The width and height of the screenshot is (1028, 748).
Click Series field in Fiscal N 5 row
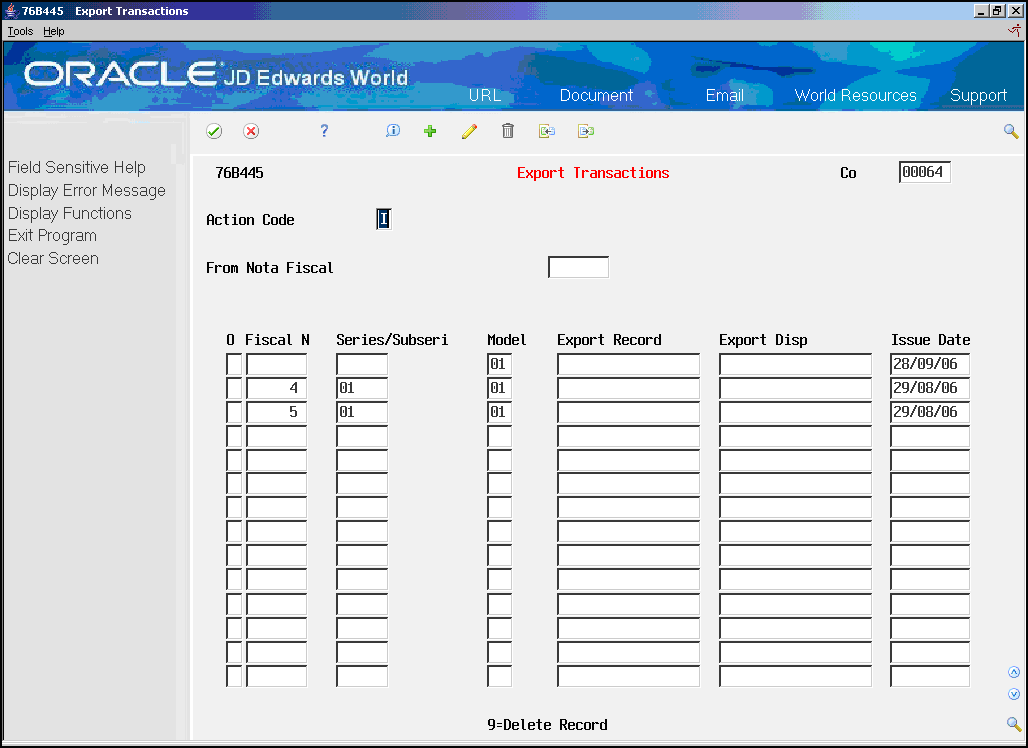click(362, 412)
